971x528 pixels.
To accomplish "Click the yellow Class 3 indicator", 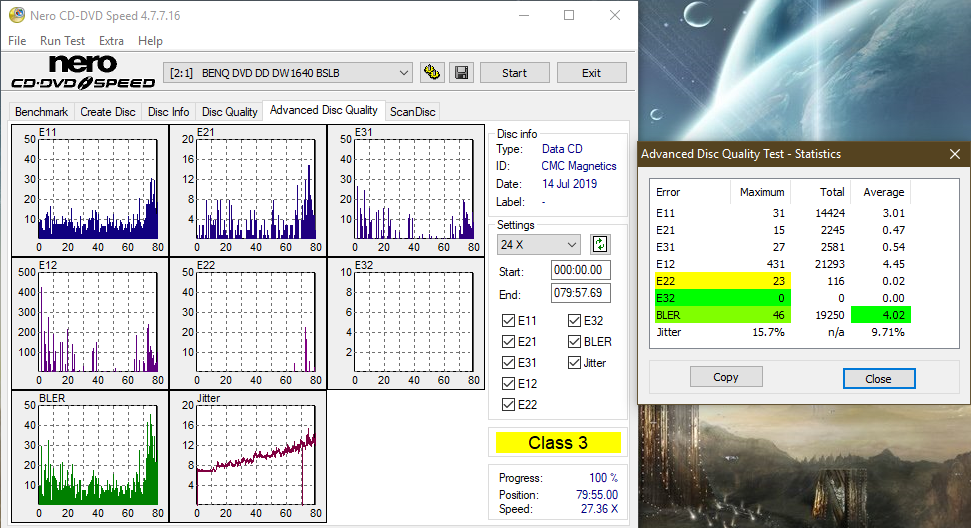I will click(x=558, y=443).
